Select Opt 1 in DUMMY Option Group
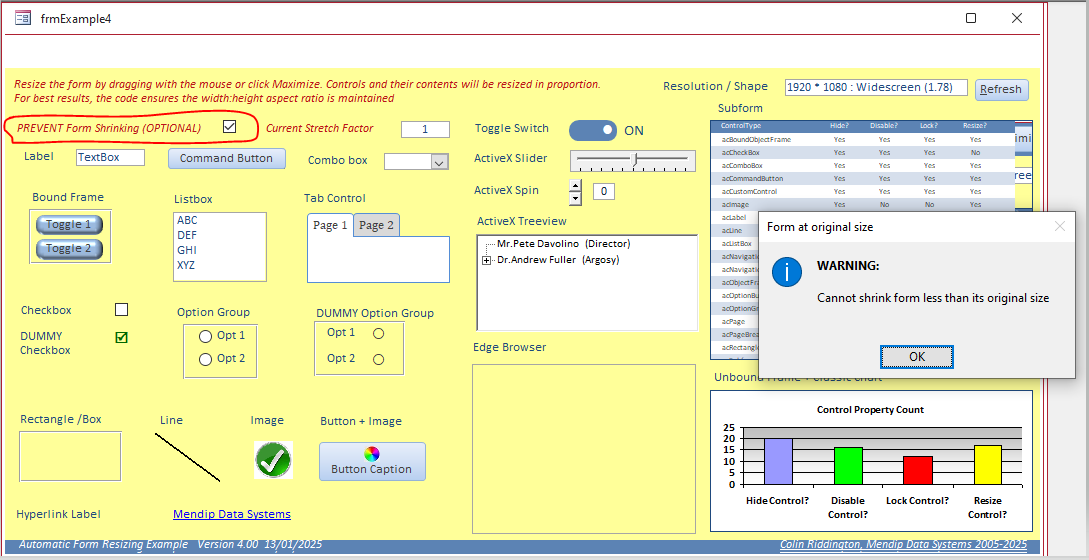Viewport: 1089px width, 560px height. pyautogui.click(x=379, y=333)
